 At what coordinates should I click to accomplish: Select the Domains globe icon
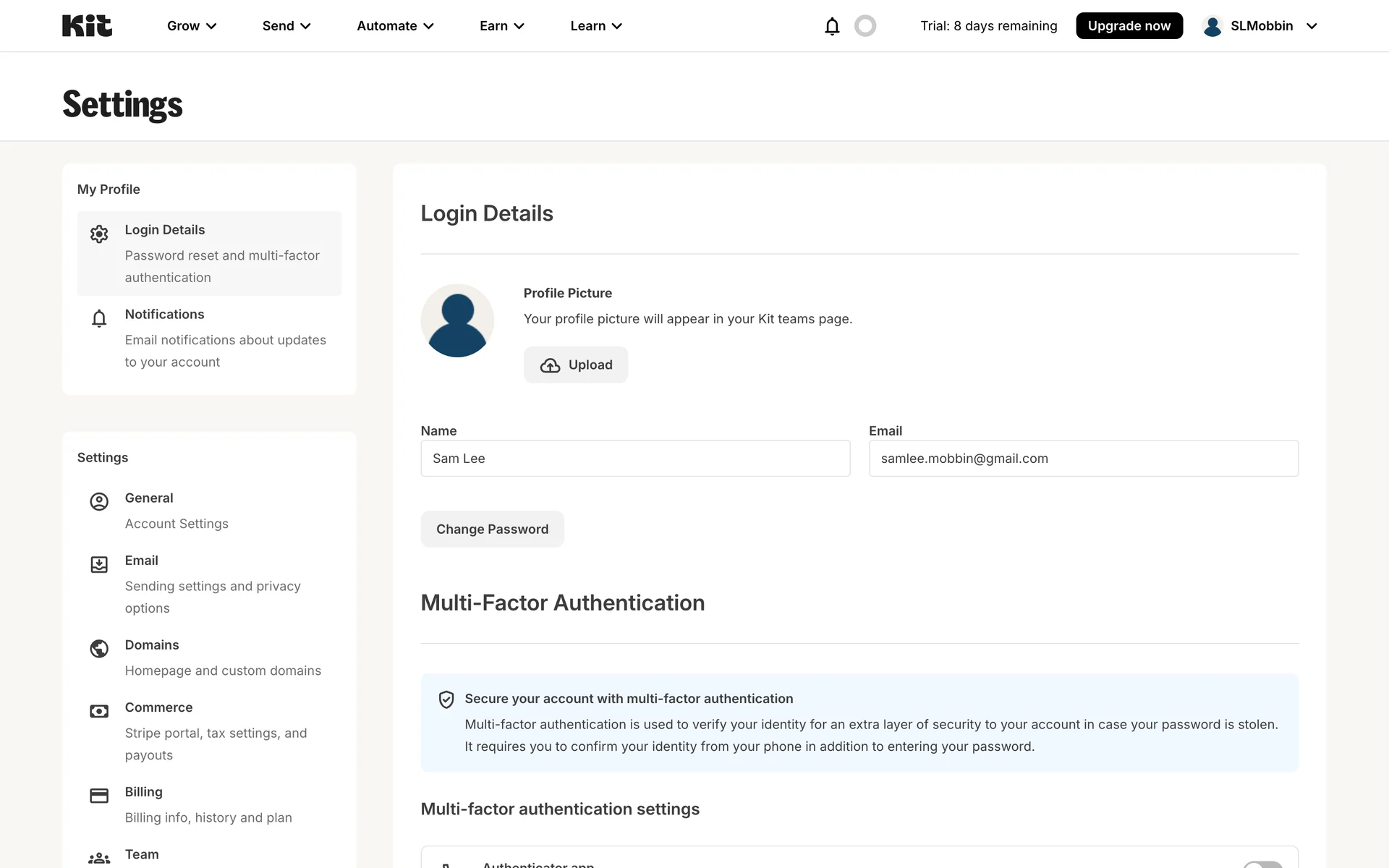[x=99, y=649]
